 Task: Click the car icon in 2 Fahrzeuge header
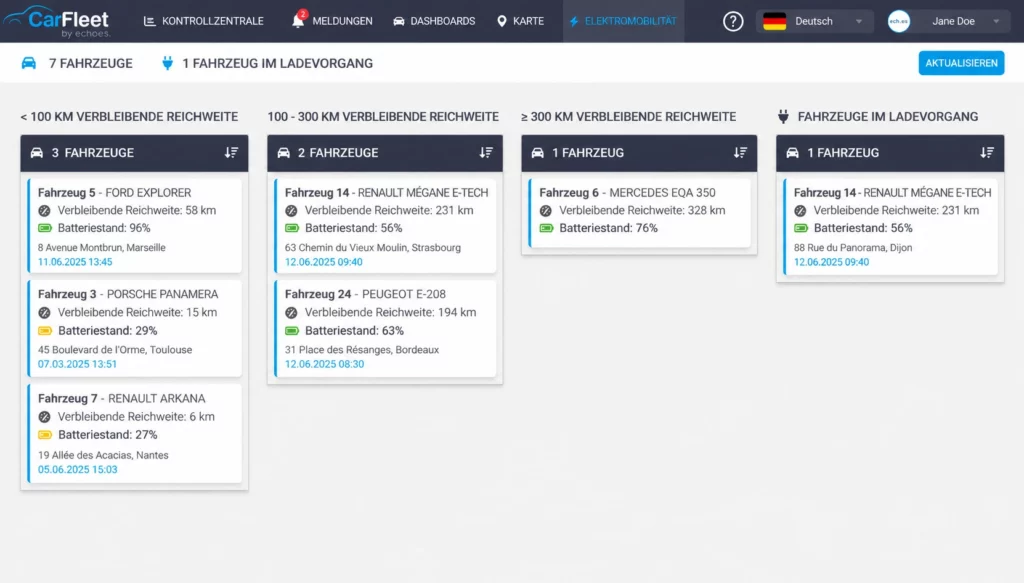click(x=283, y=153)
